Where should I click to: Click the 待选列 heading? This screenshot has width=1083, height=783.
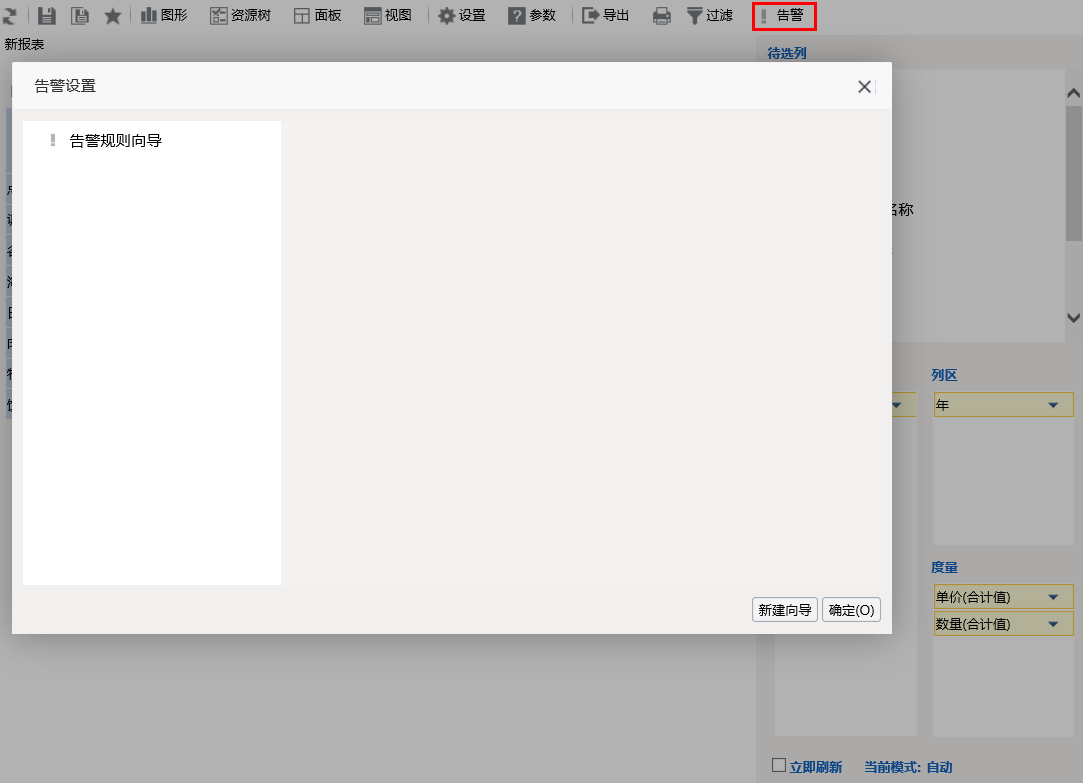pyautogui.click(x=787, y=53)
